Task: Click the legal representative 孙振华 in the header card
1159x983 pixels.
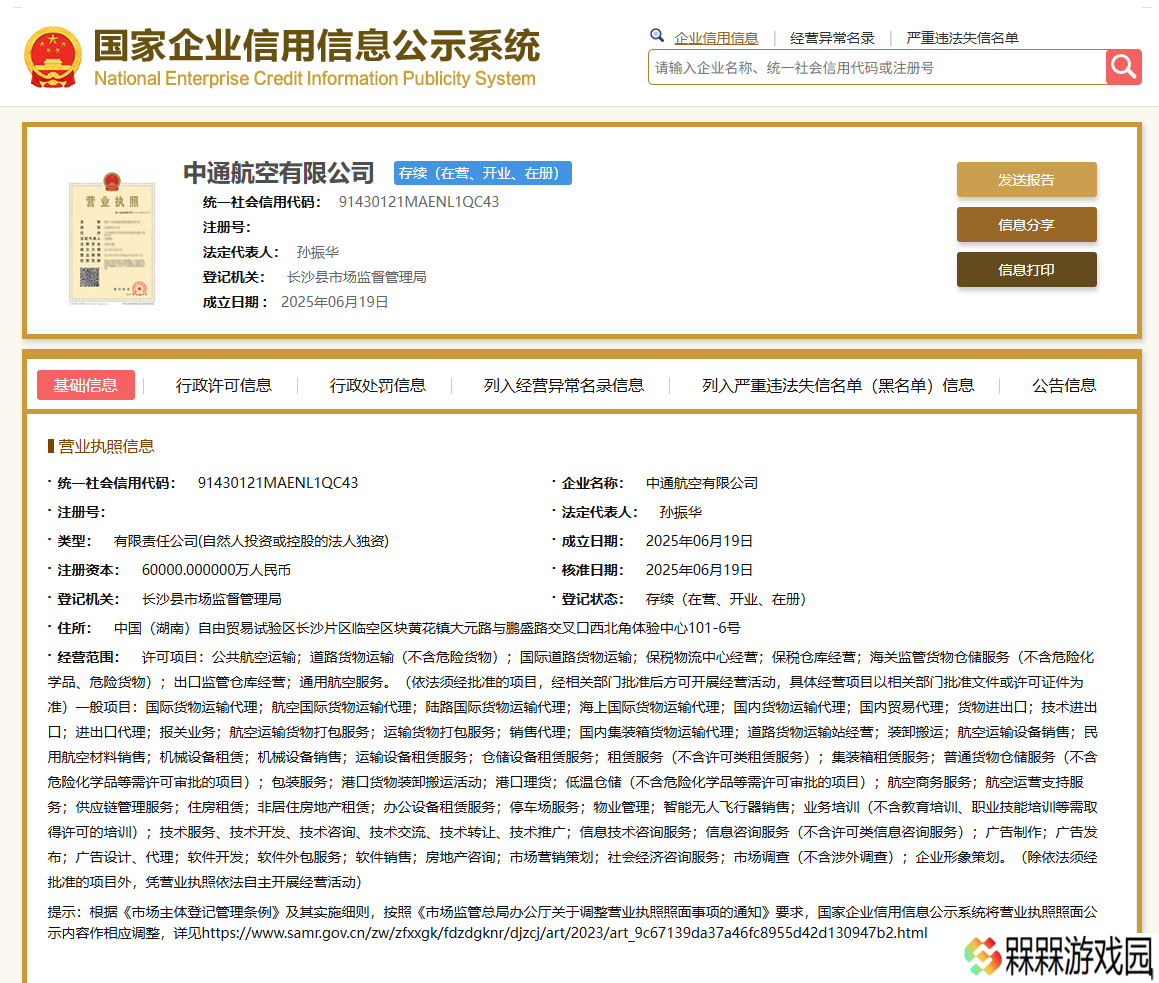Action: pyautogui.click(x=318, y=252)
